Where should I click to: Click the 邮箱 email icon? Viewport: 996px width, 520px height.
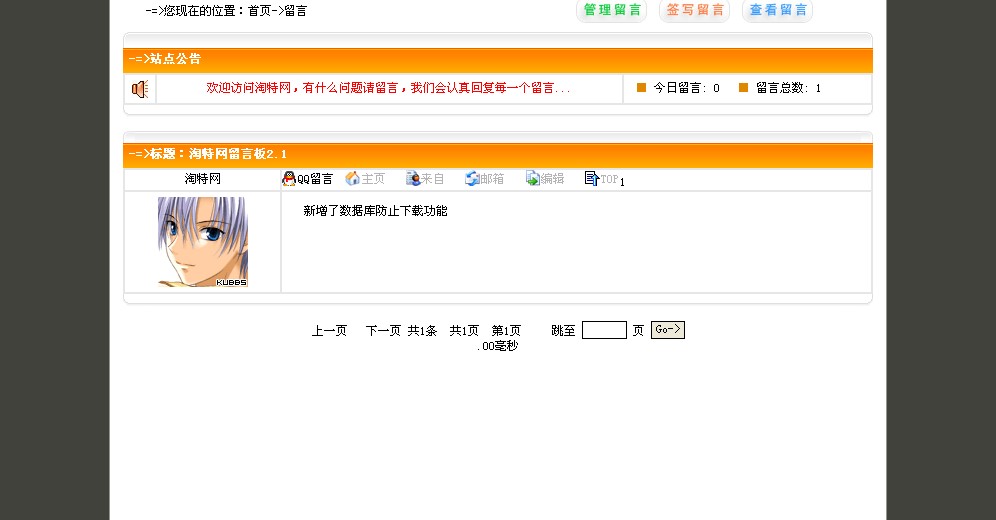click(x=472, y=178)
